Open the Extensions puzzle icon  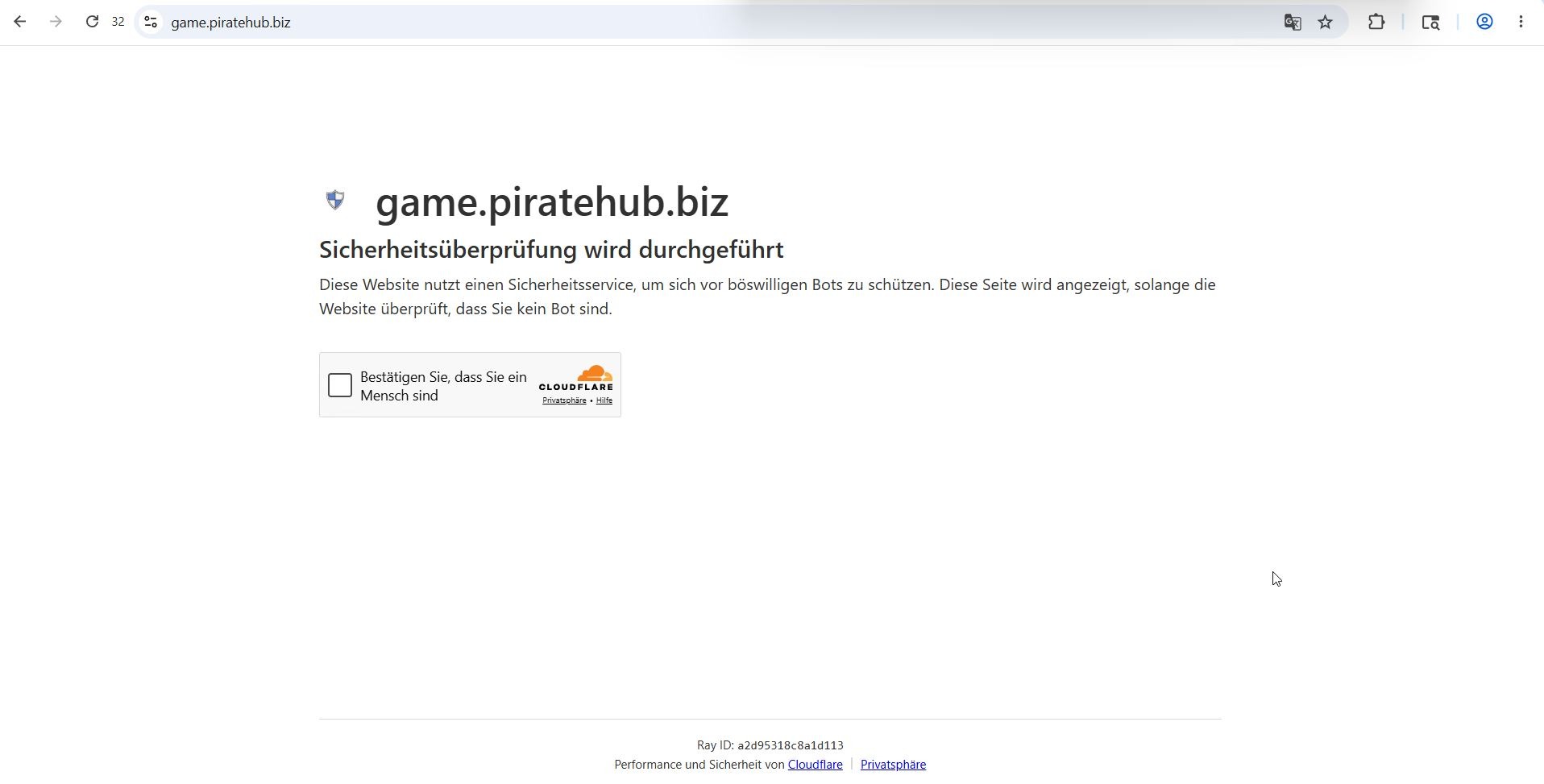click(1376, 23)
